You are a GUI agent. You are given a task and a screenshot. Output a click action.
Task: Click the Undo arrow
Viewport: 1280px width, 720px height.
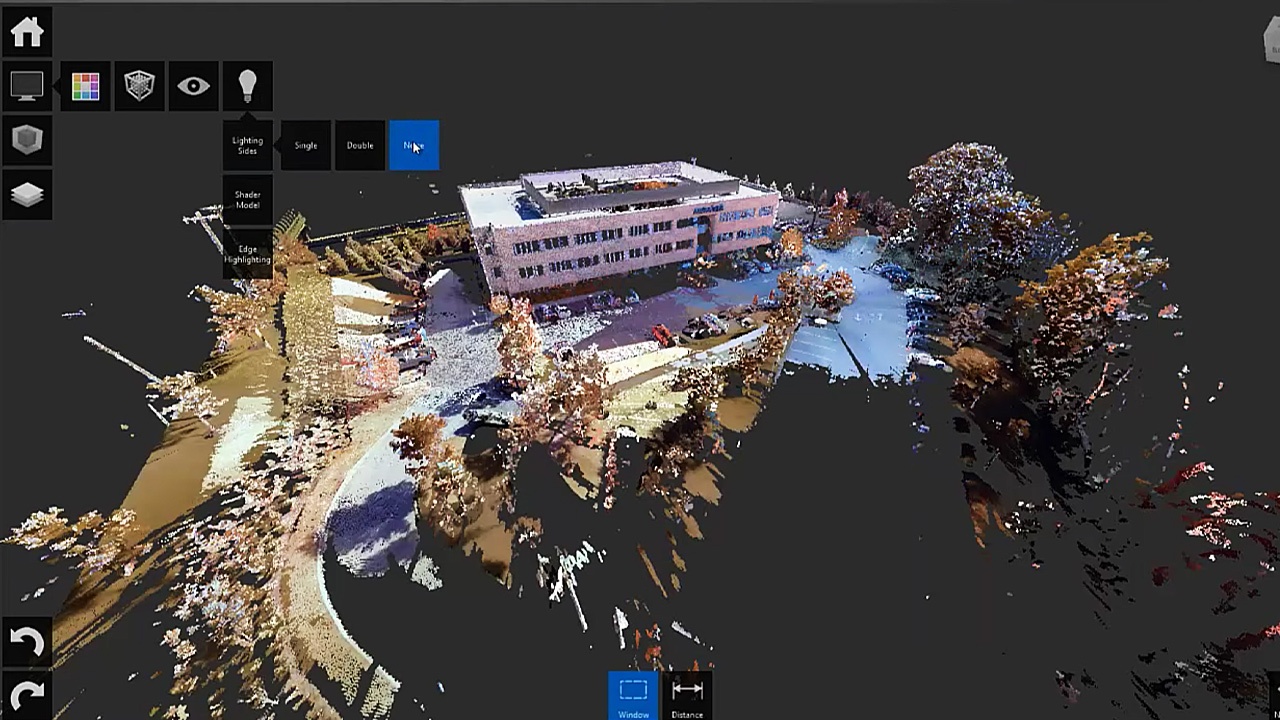pos(27,642)
